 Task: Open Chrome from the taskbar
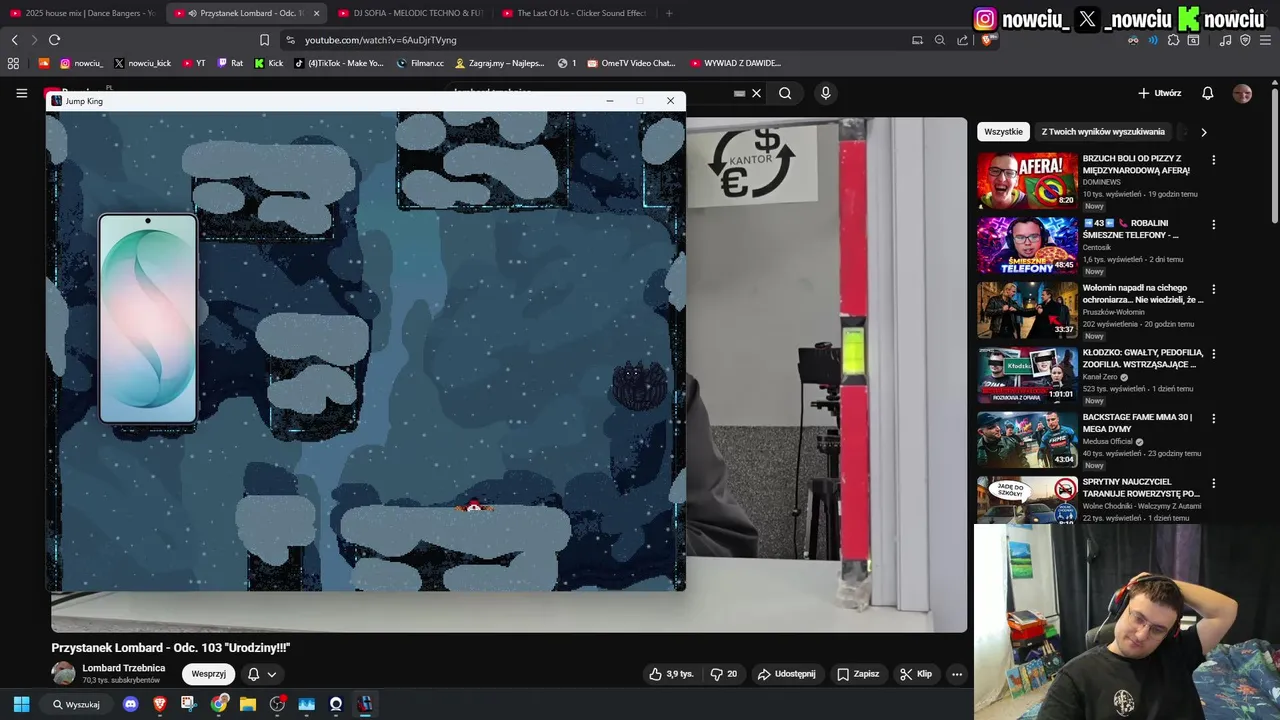pos(219,704)
